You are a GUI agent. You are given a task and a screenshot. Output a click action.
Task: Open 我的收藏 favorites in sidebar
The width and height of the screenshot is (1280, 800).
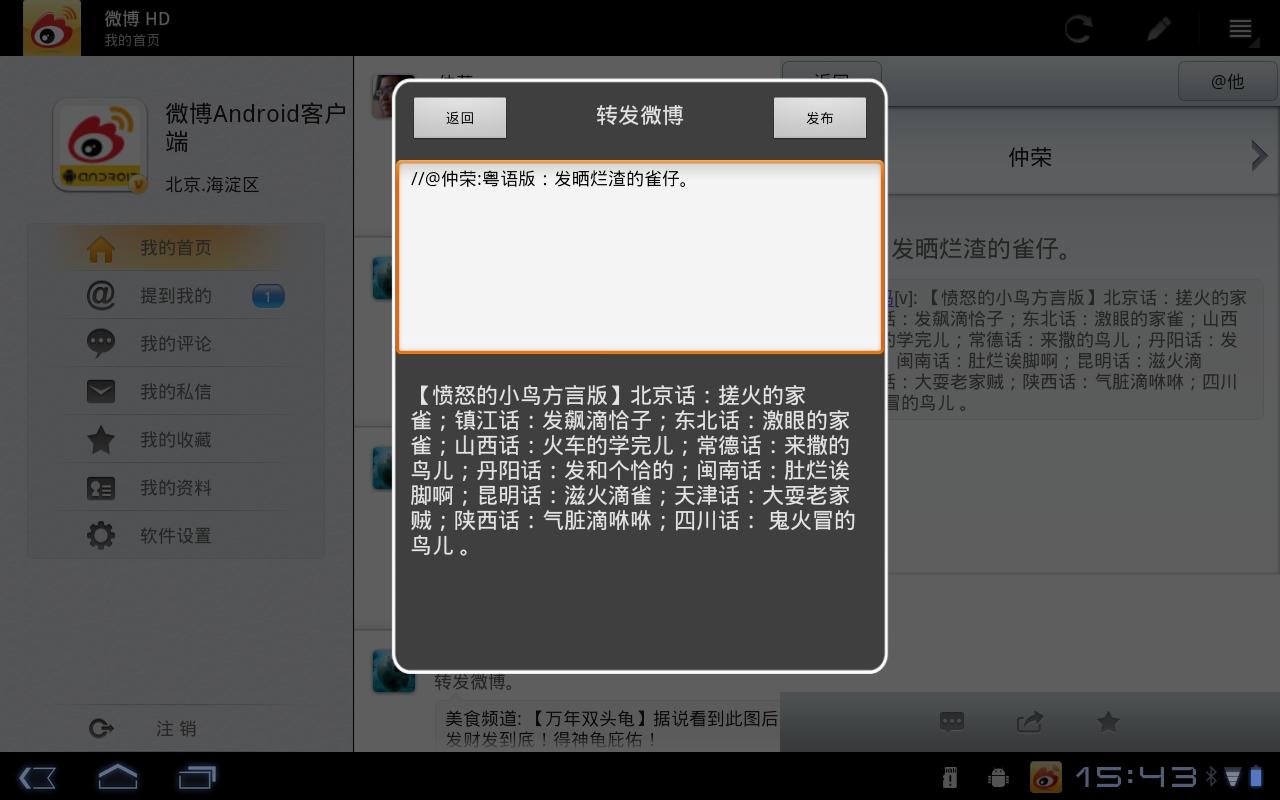(176, 439)
